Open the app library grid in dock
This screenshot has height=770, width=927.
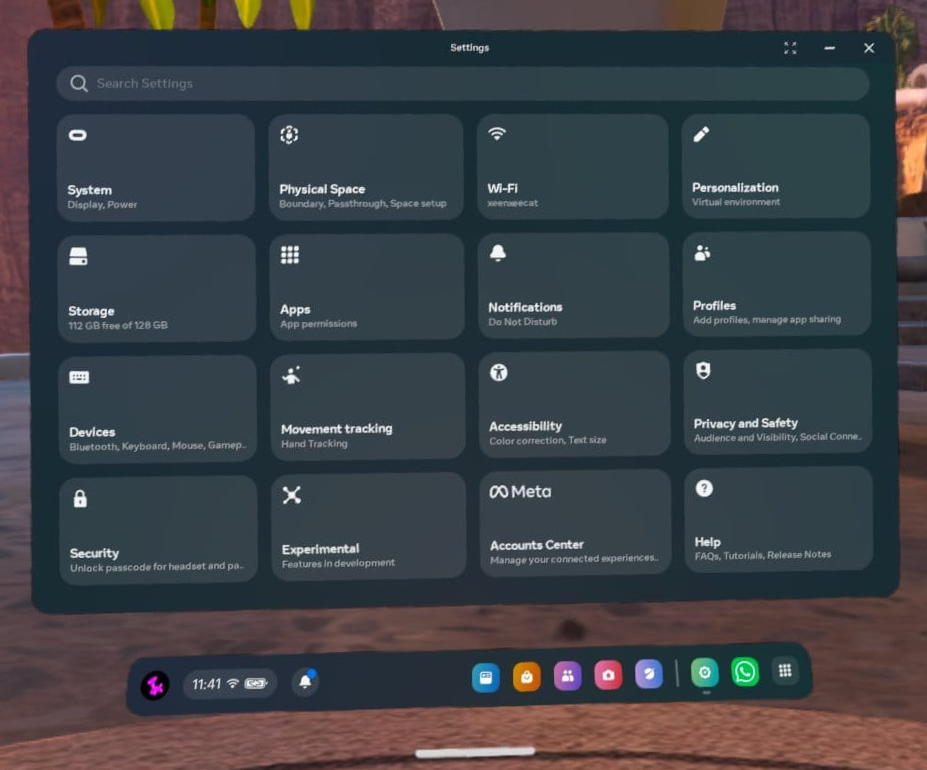pyautogui.click(x=786, y=671)
